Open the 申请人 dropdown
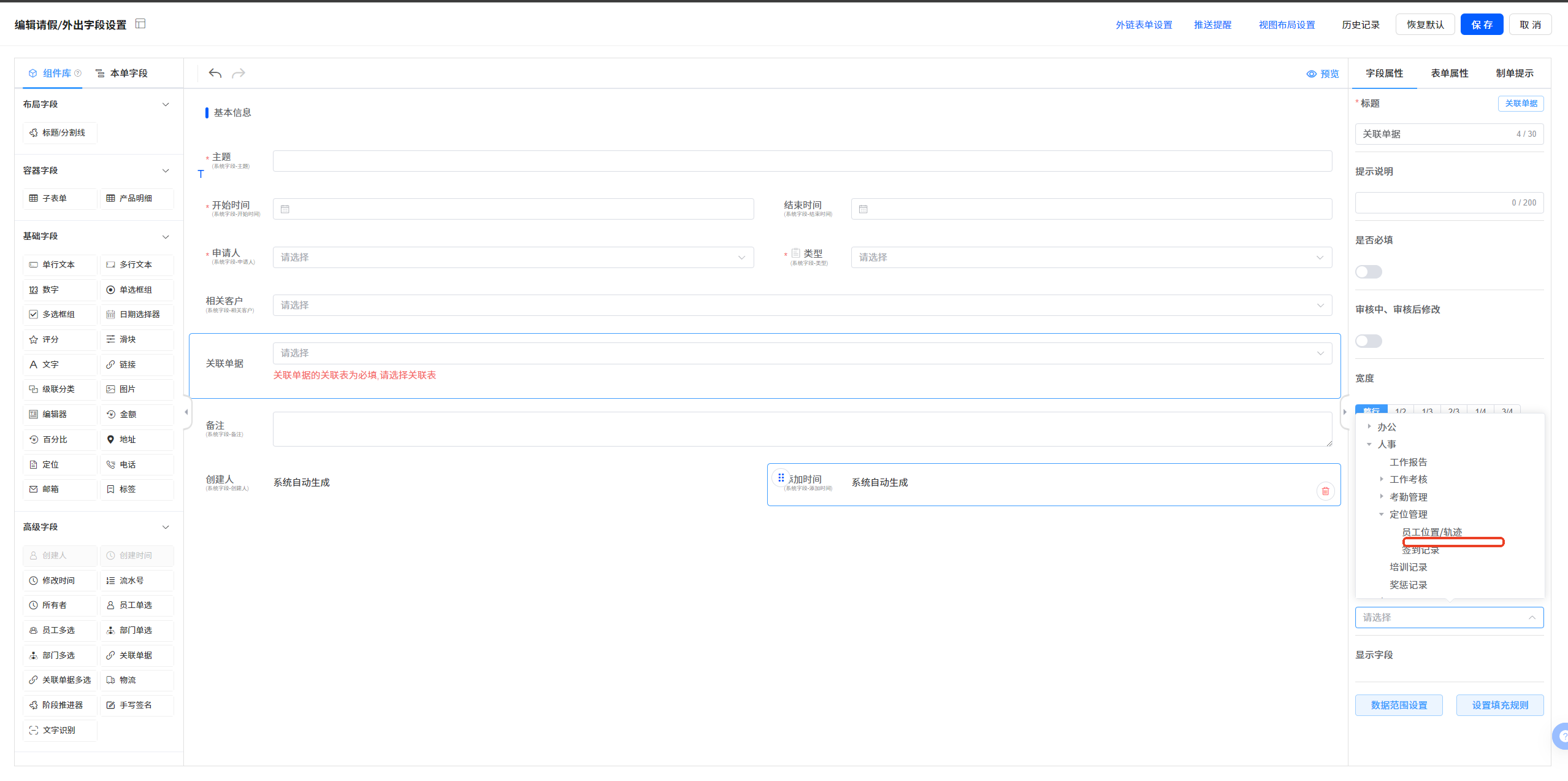 (513, 258)
